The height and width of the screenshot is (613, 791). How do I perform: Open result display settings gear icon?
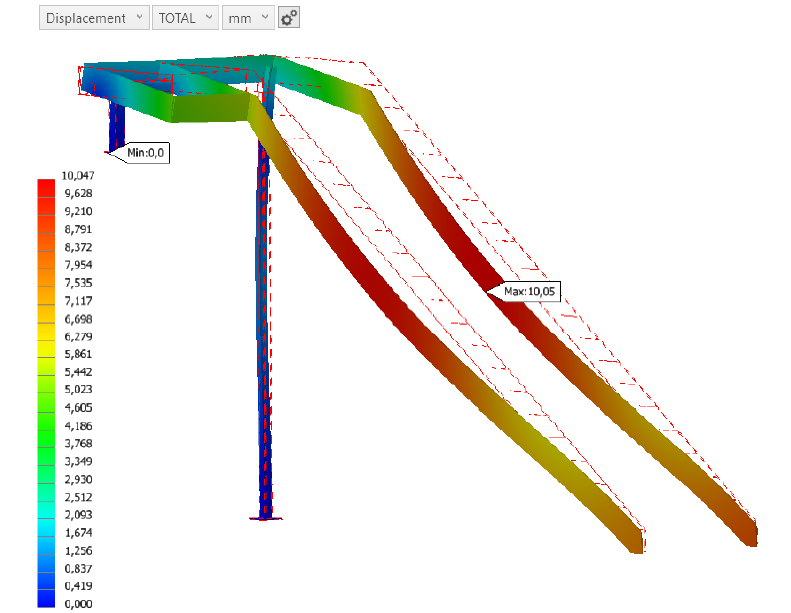[x=289, y=18]
